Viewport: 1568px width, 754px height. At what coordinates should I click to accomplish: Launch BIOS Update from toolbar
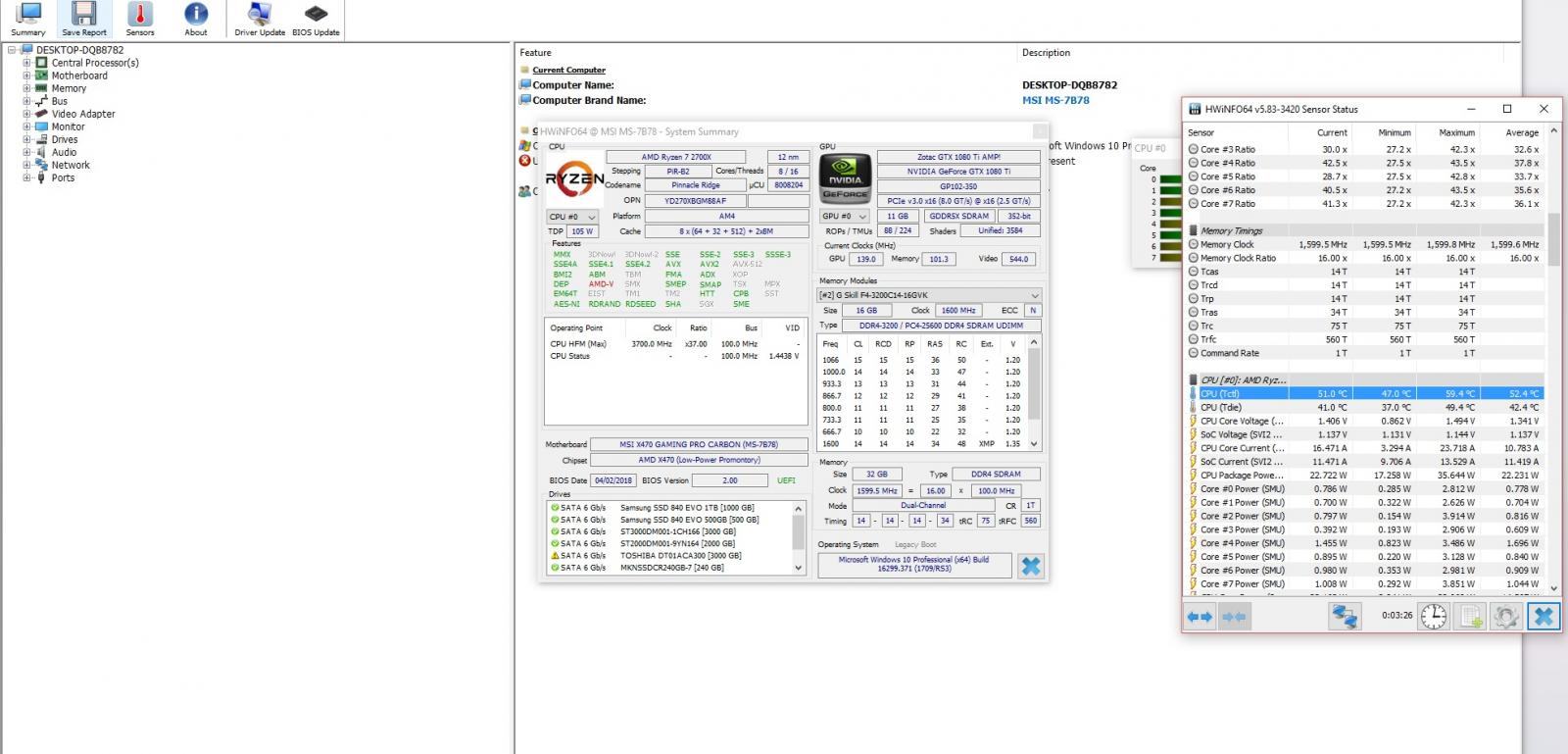point(316,19)
